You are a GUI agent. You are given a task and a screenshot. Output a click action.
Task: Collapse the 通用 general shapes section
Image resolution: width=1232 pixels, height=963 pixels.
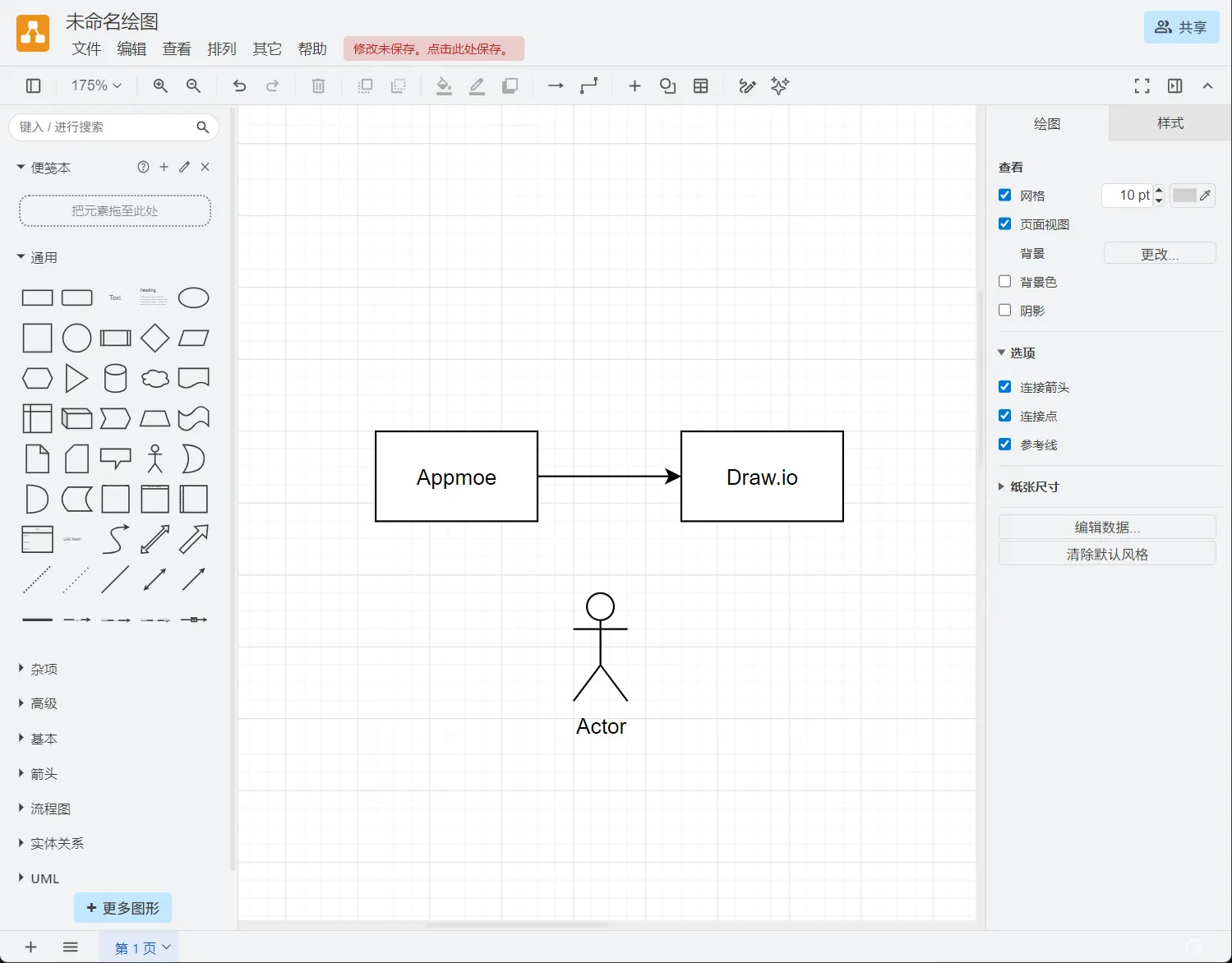[38, 258]
